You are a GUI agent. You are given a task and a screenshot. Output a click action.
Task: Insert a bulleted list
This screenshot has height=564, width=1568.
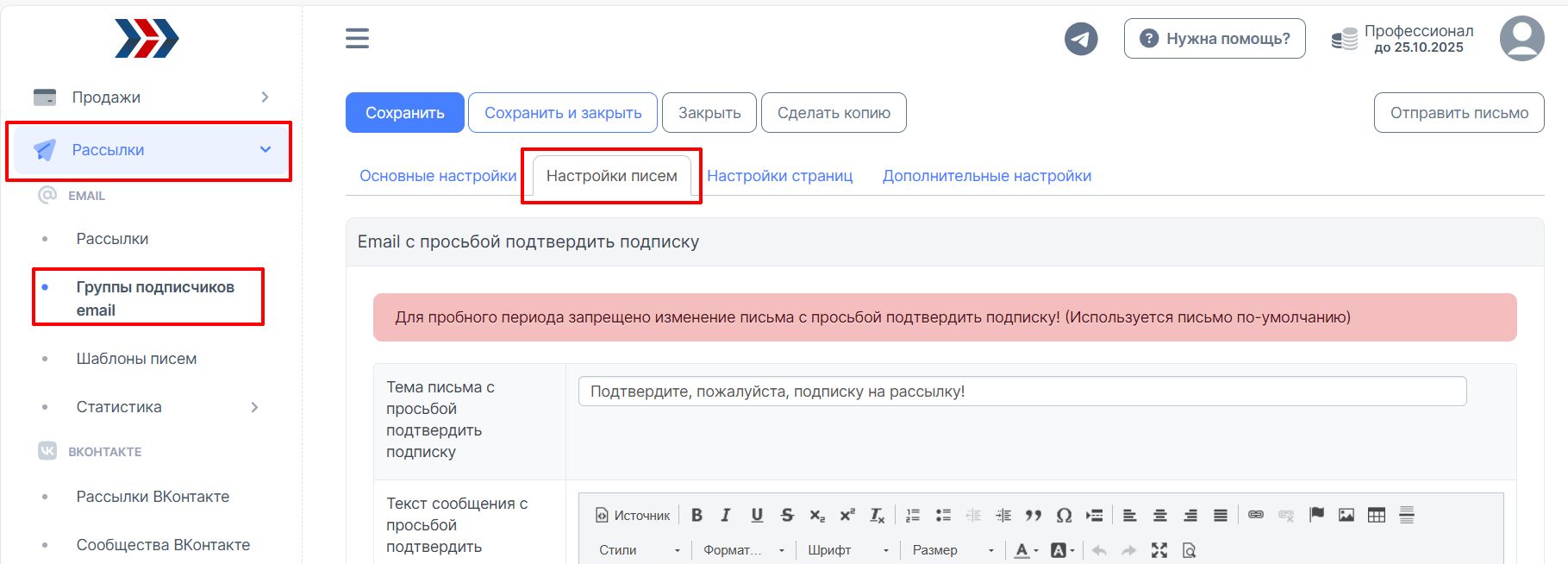[943, 515]
